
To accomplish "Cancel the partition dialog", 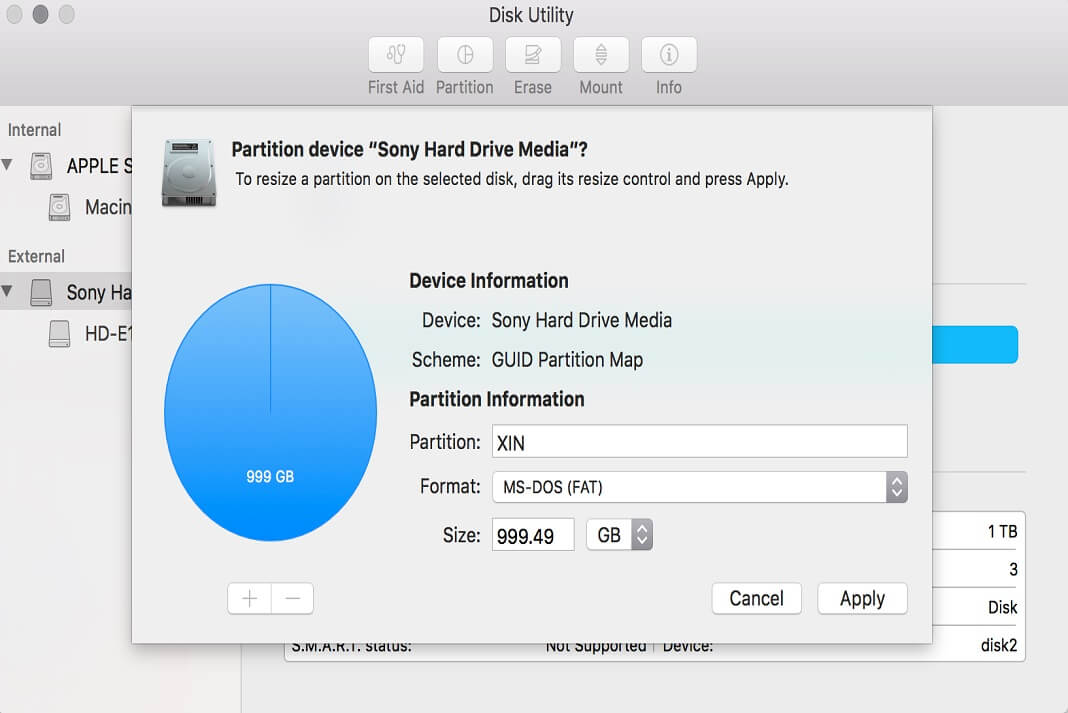I will [756, 598].
